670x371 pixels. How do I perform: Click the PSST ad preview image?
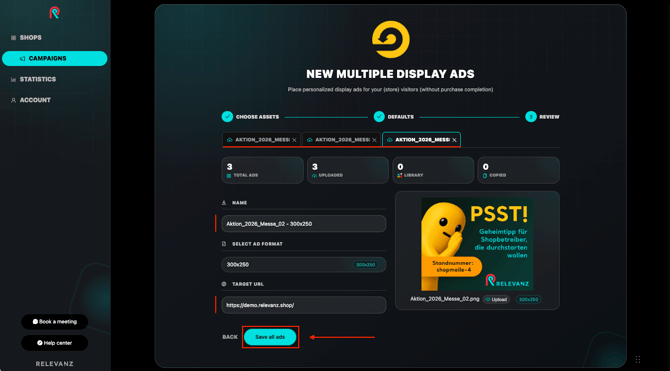click(477, 244)
